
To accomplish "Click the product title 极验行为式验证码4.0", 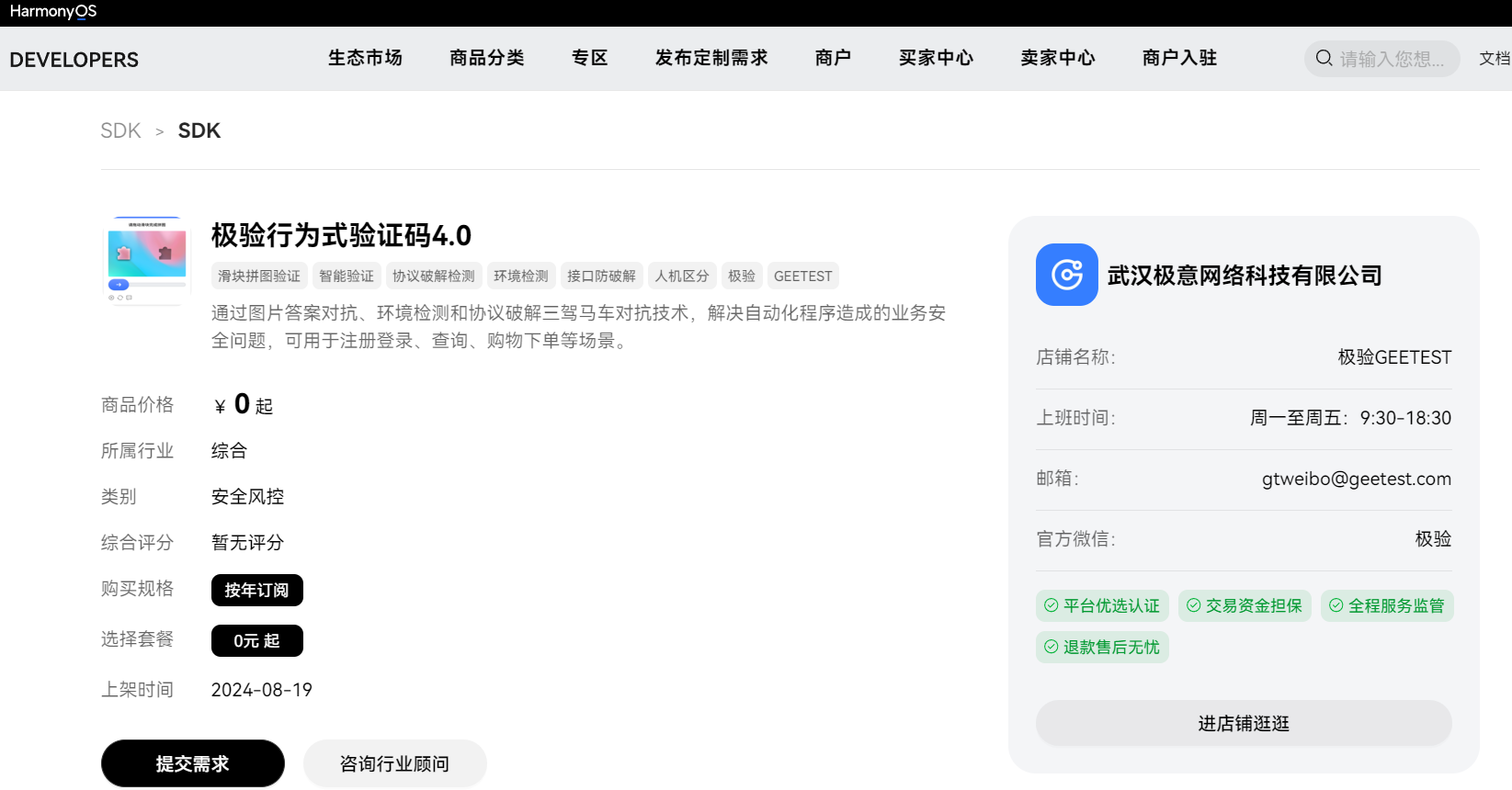I will [341, 235].
